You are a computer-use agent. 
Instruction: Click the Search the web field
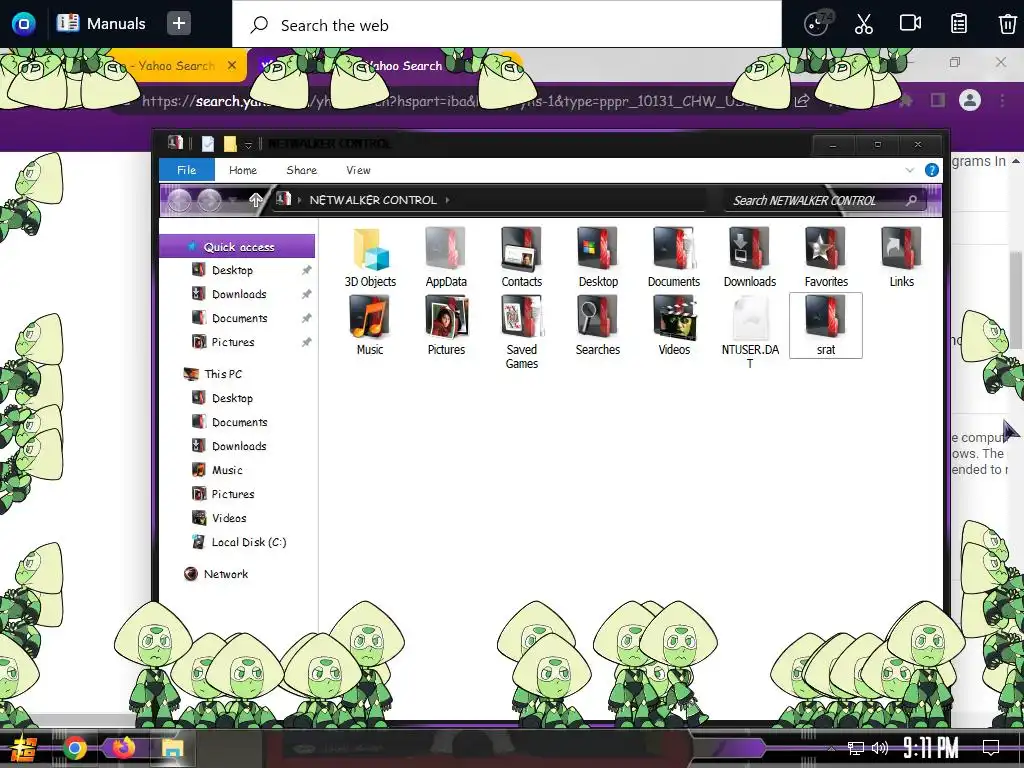tap(507, 25)
